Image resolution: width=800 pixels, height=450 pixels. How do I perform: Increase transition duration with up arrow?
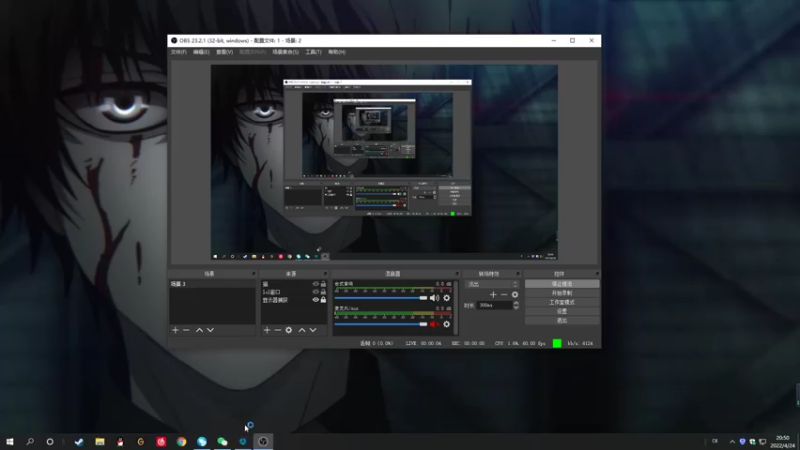point(516,303)
